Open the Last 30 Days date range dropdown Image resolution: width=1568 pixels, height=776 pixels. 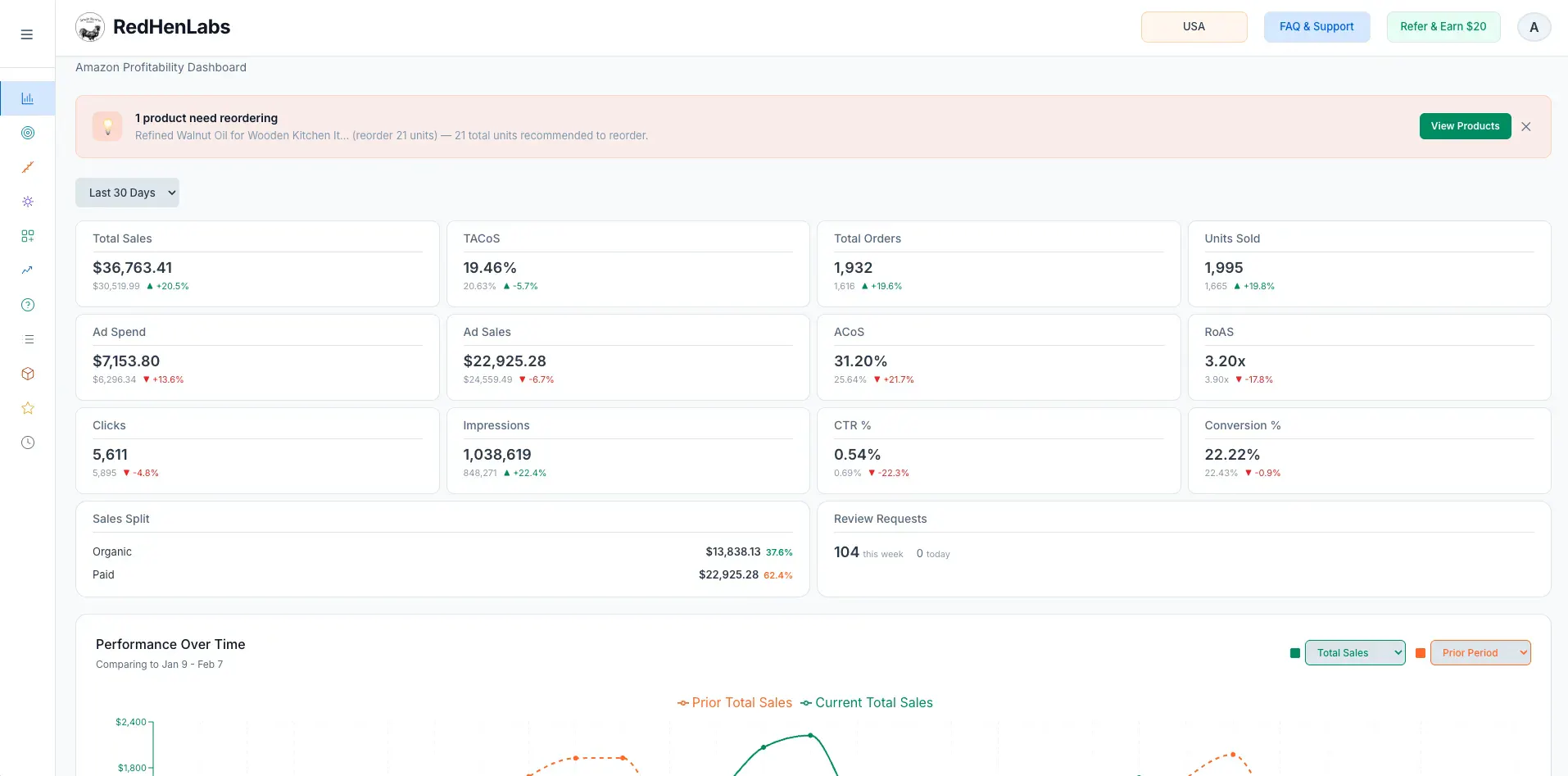coord(127,193)
